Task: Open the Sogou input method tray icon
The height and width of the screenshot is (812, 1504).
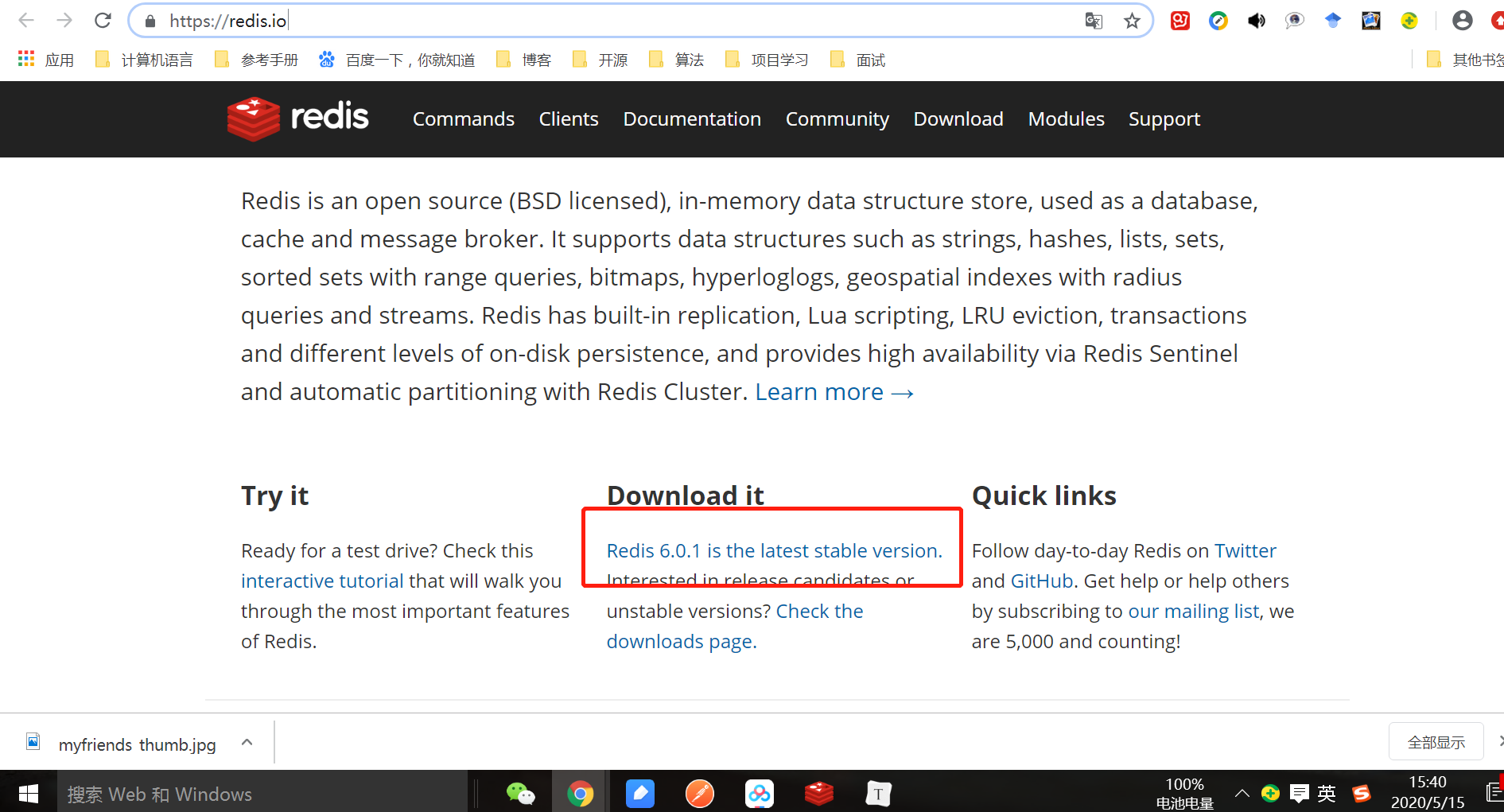Action: click(x=1362, y=793)
